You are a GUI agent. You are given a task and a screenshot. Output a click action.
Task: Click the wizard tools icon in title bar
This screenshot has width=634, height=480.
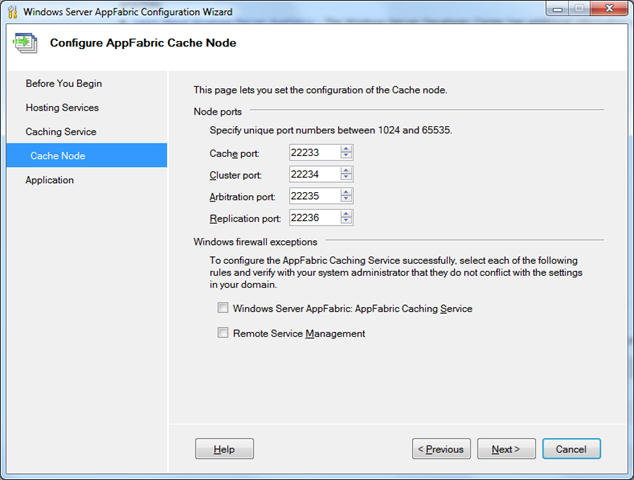[13, 12]
